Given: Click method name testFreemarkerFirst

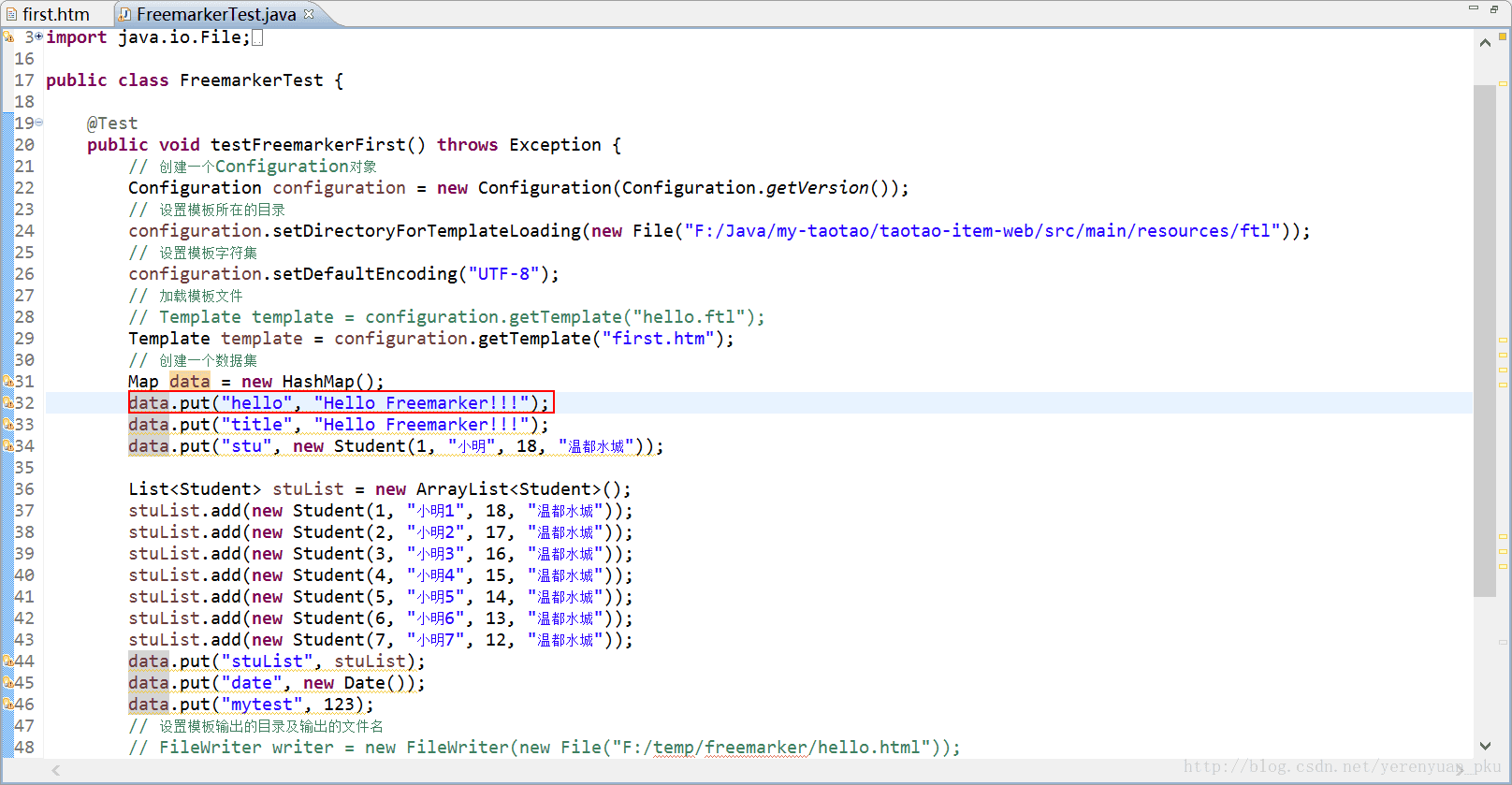Looking at the screenshot, I should tap(308, 145).
